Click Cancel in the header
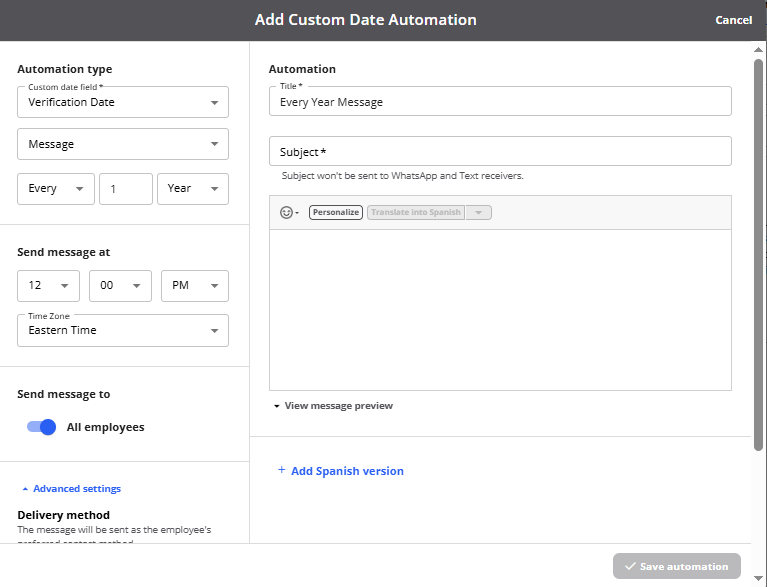 click(x=733, y=20)
